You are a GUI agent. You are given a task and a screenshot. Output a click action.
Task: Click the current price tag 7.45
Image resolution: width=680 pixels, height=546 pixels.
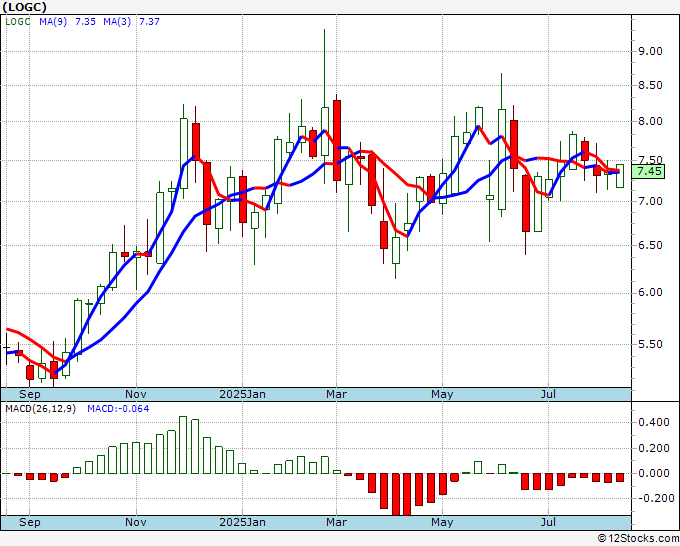[648, 171]
